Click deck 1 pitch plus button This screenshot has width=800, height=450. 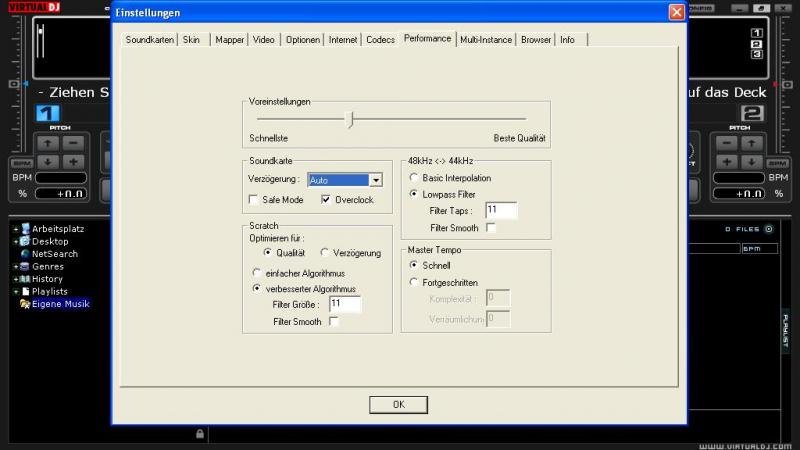(73, 162)
